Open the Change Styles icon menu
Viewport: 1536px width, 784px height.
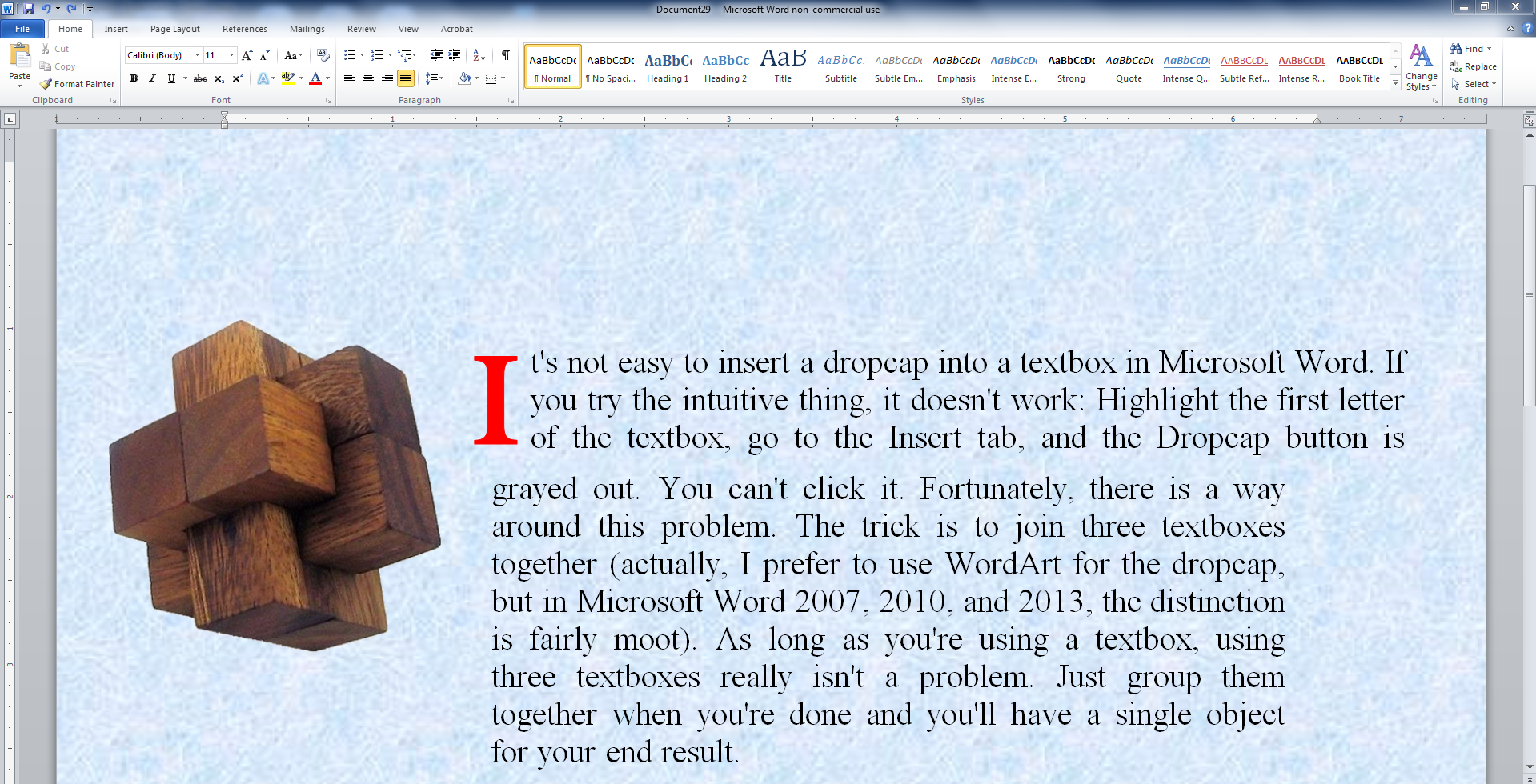click(1421, 67)
